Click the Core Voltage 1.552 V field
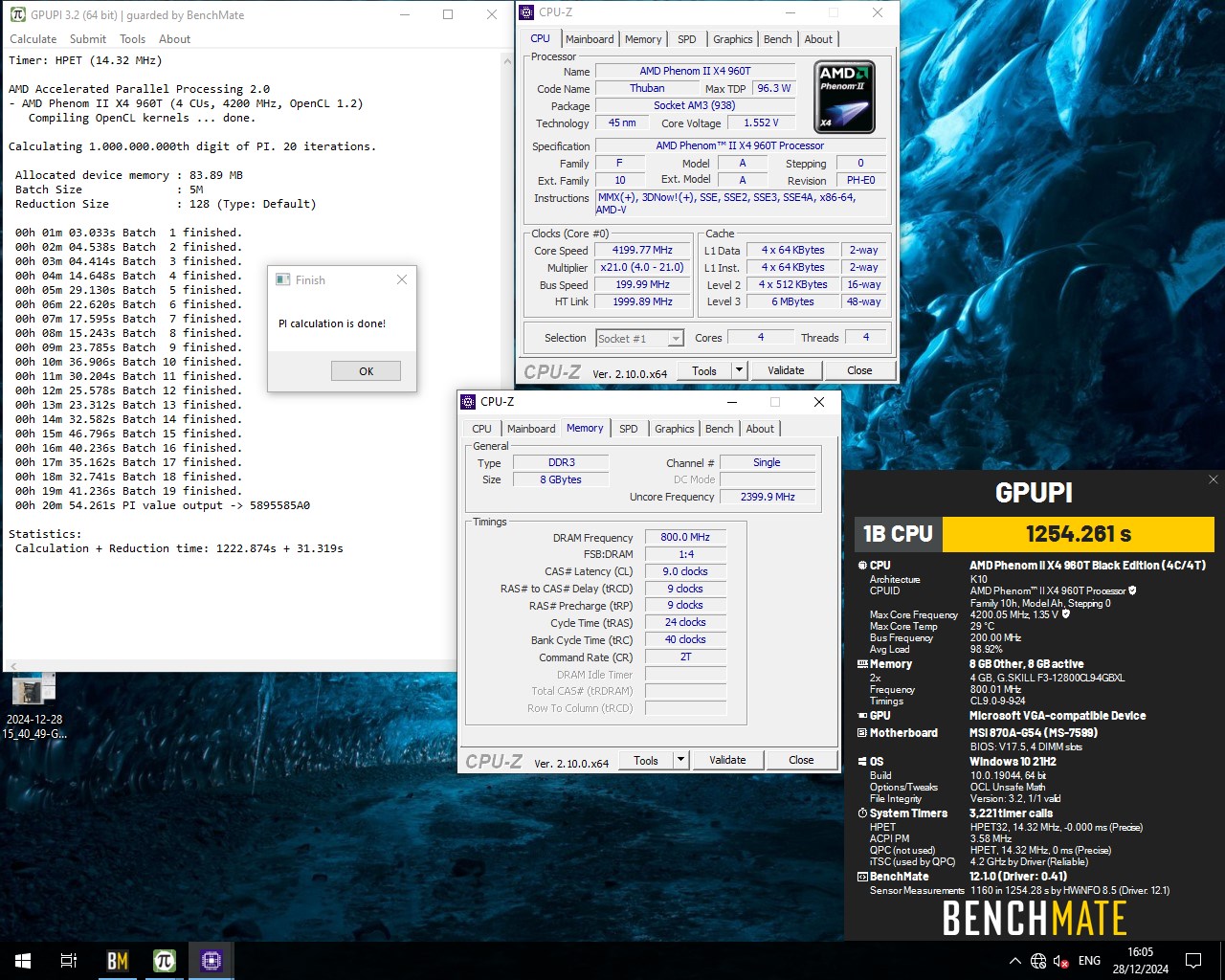Screen dimensions: 1225x980 [x=761, y=122]
